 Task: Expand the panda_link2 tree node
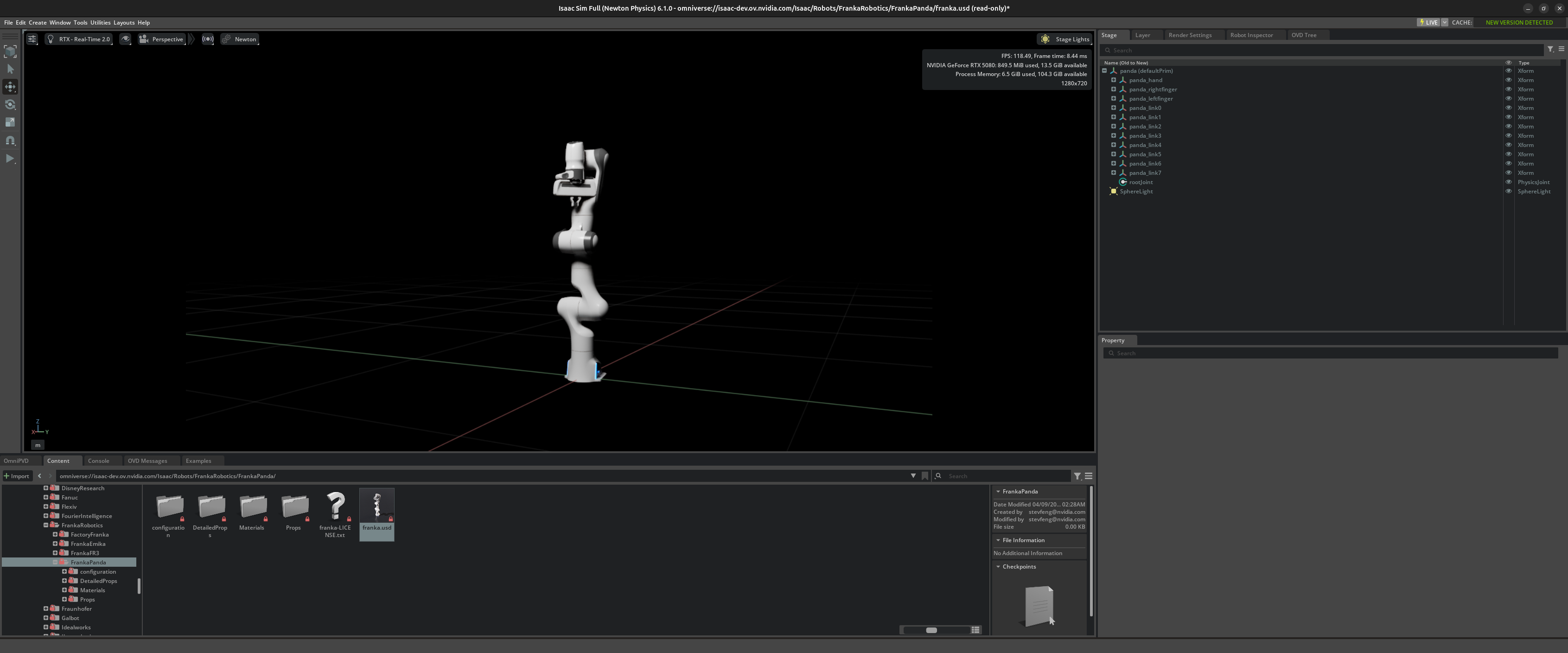click(x=1113, y=127)
